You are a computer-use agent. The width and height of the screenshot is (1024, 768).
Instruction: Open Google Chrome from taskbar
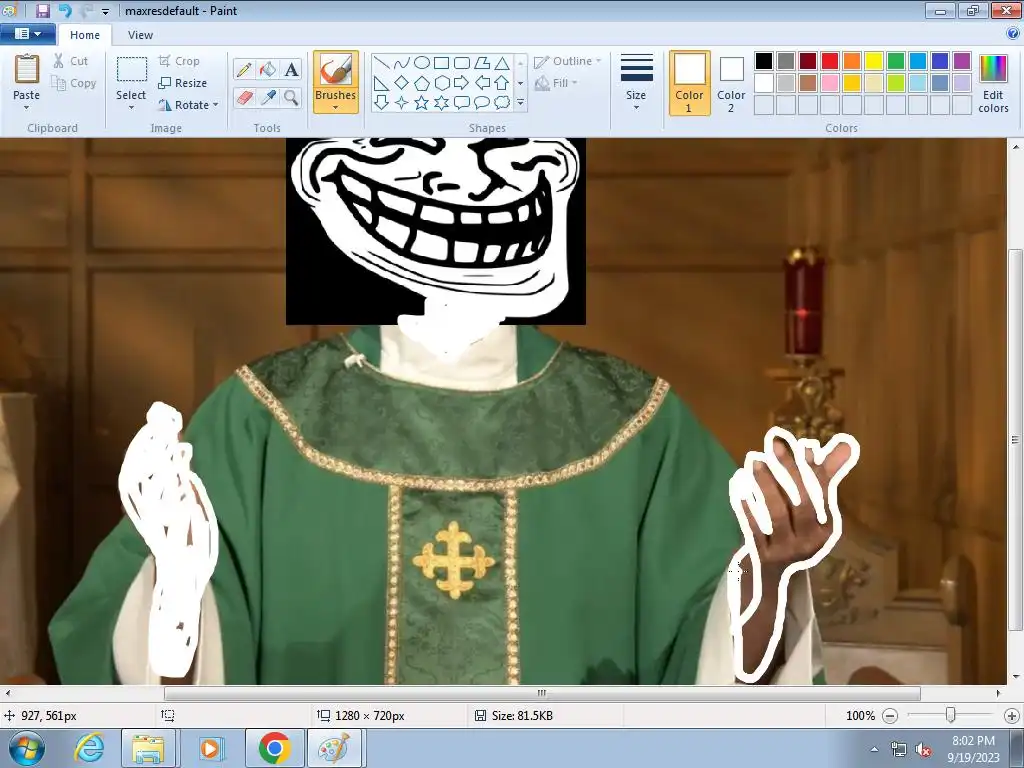274,748
